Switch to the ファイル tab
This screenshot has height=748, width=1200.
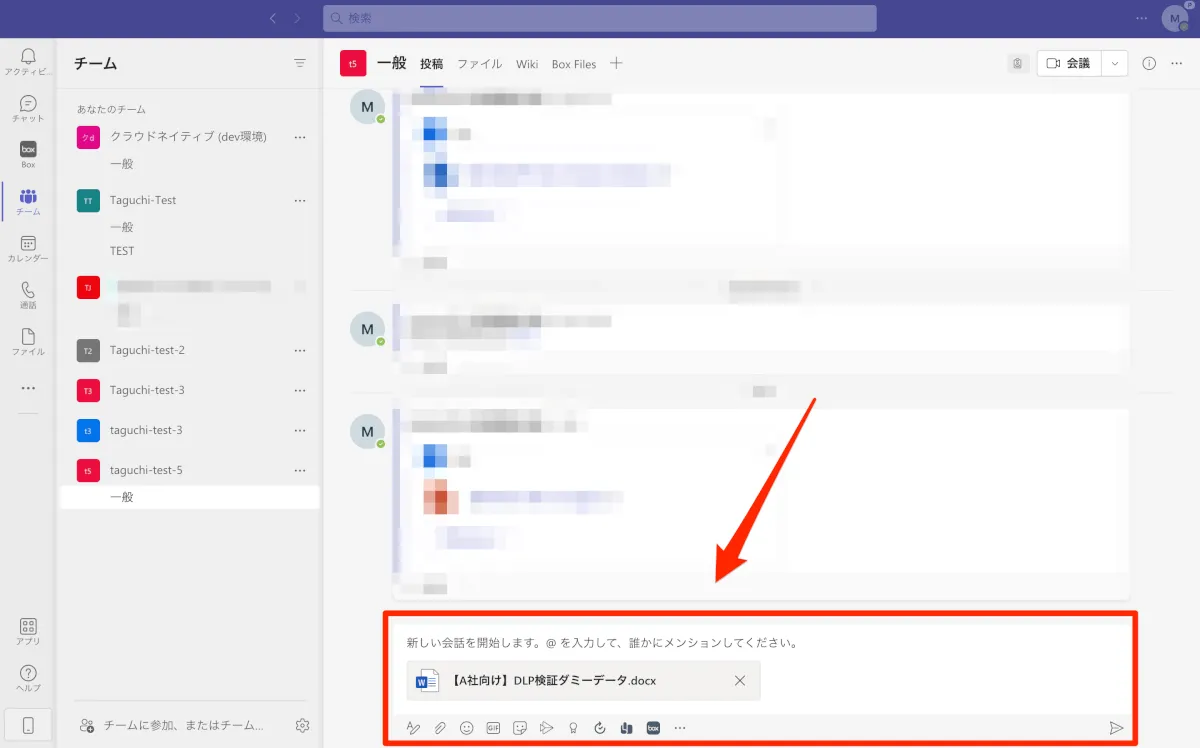pos(480,64)
